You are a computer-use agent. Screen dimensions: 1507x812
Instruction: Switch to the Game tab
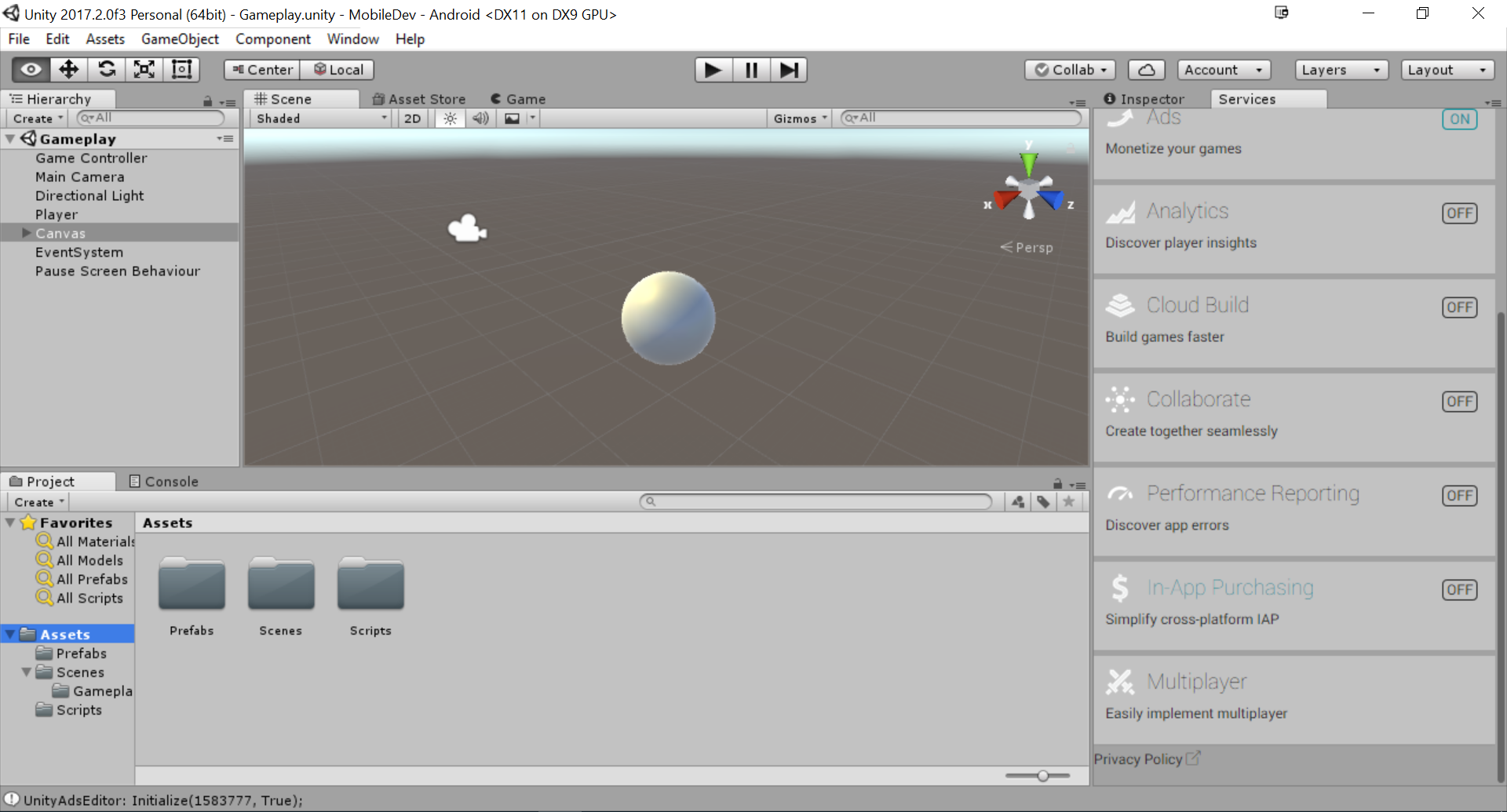click(x=518, y=99)
